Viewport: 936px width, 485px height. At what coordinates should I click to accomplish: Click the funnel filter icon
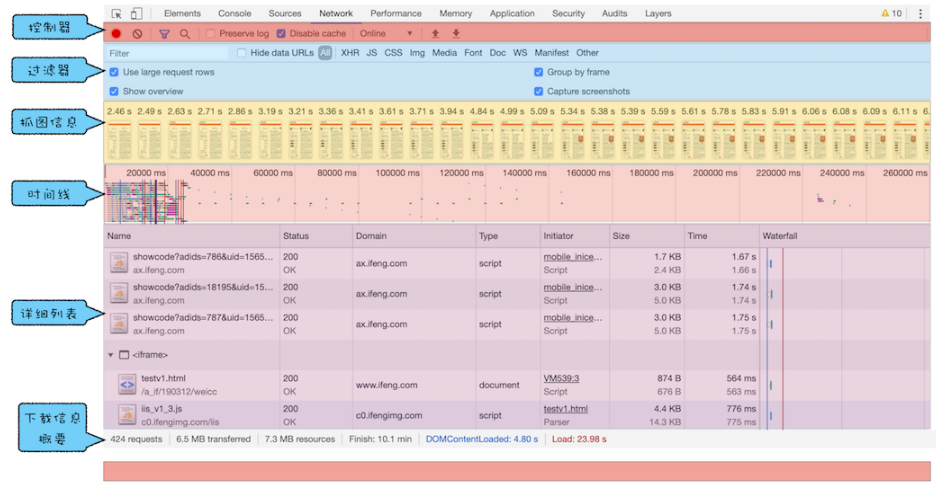[x=165, y=34]
